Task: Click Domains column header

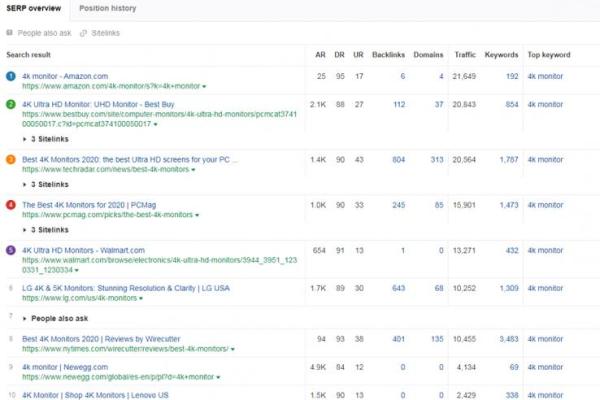Action: 428,55
